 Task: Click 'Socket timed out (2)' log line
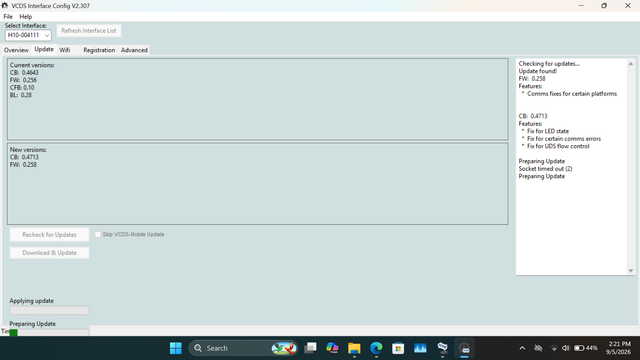pyautogui.click(x=545, y=169)
